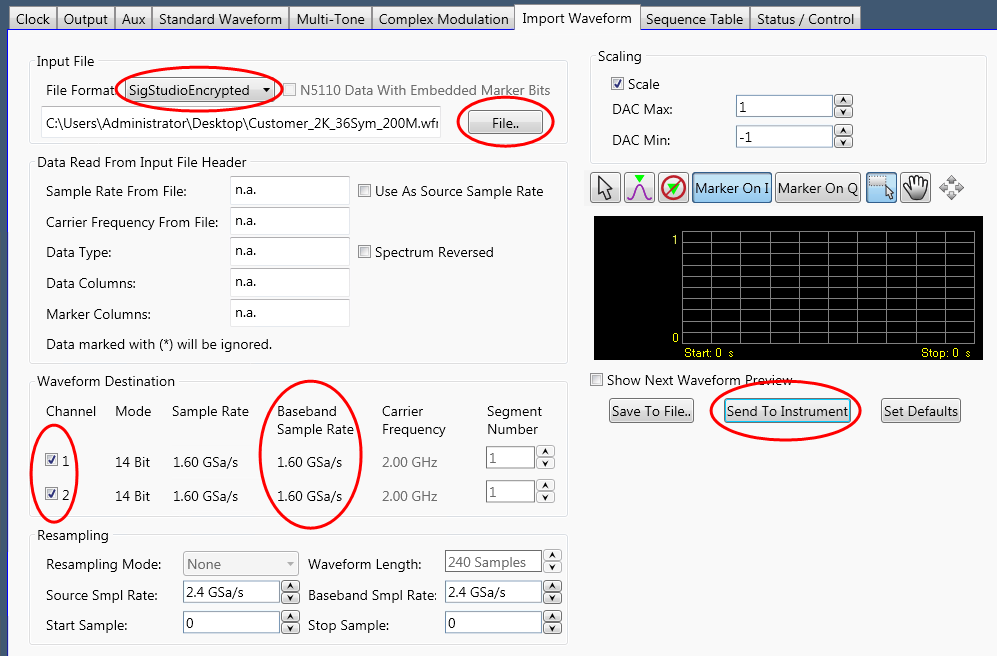This screenshot has width=997, height=656.
Task: Enable Show Next Waveform Preview
Action: click(x=597, y=380)
